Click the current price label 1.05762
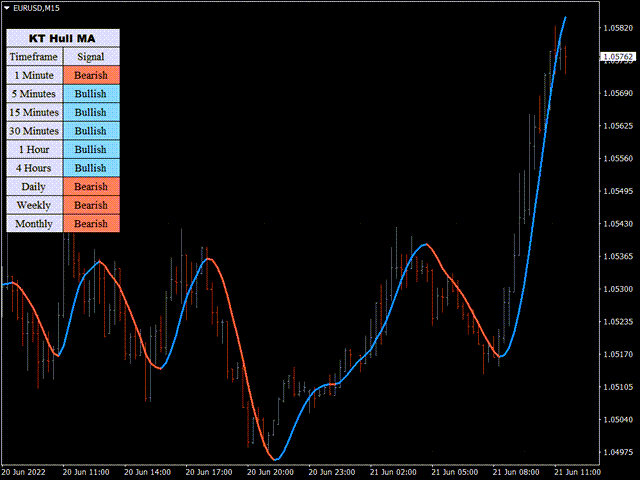The image size is (640, 480). point(618,57)
